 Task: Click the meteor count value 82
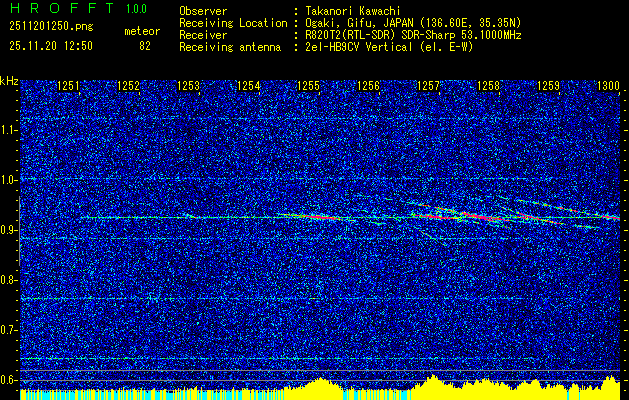click(x=145, y=46)
